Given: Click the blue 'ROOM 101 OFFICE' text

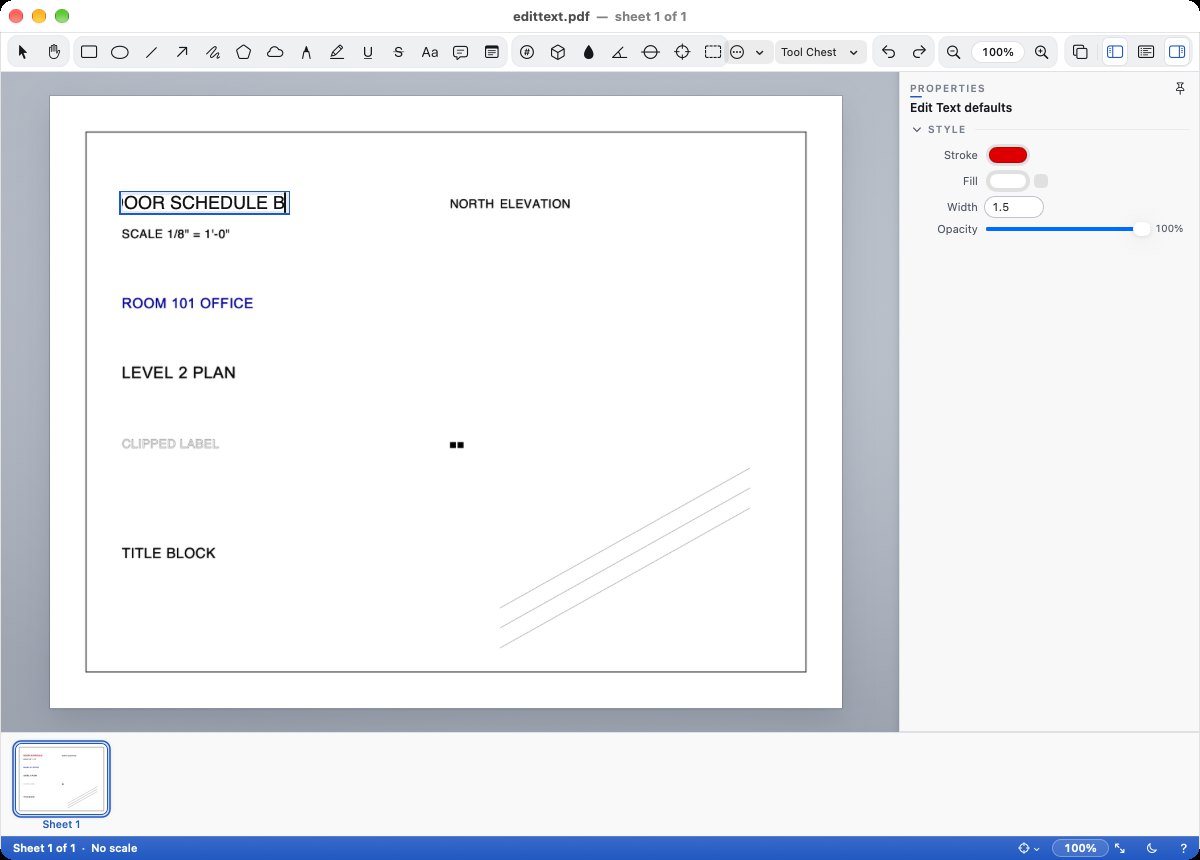Looking at the screenshot, I should pos(187,303).
